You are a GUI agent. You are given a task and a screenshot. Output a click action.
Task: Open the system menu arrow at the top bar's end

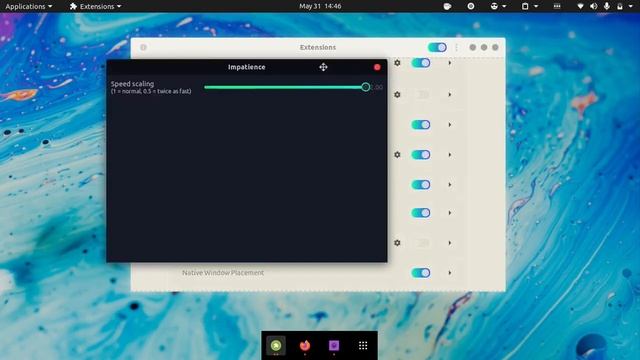click(631, 7)
